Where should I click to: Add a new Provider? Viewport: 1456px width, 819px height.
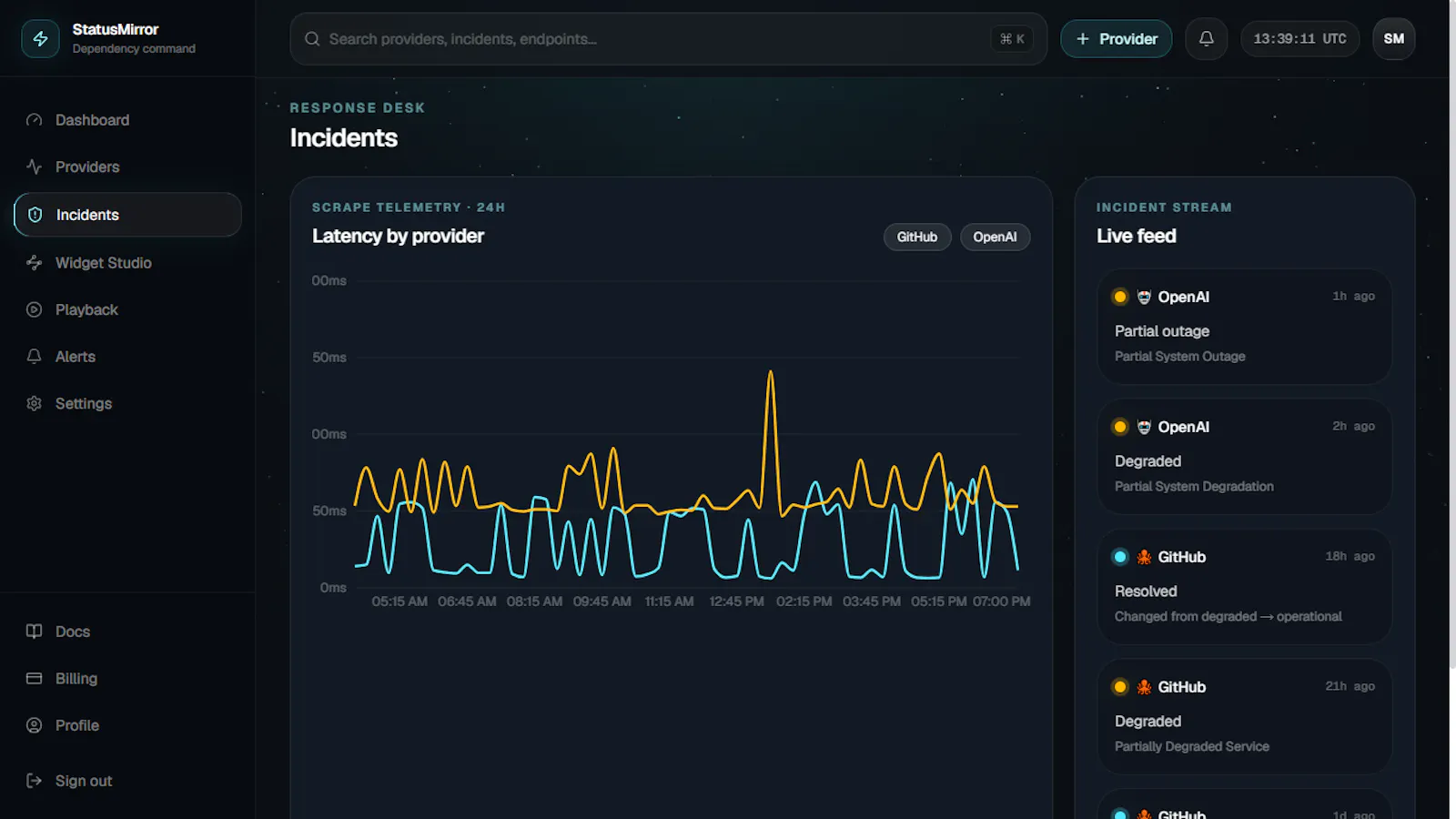pyautogui.click(x=1116, y=39)
